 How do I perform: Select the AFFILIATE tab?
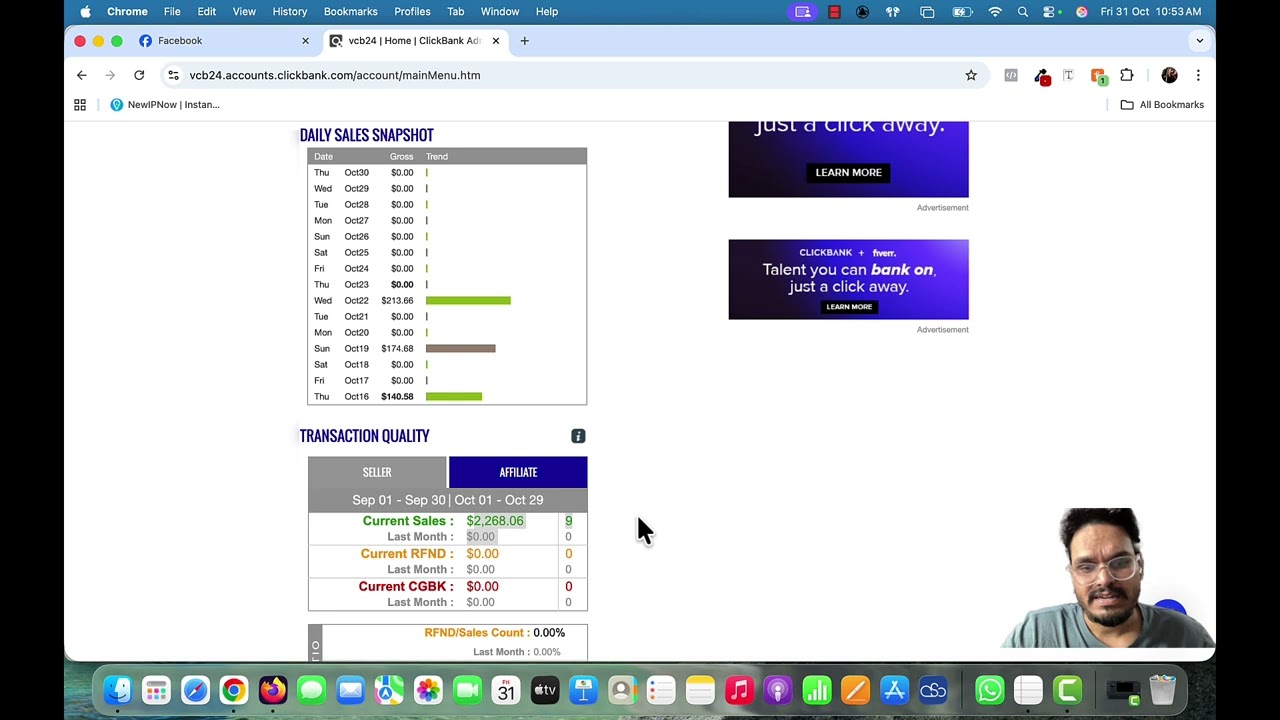tap(518, 472)
